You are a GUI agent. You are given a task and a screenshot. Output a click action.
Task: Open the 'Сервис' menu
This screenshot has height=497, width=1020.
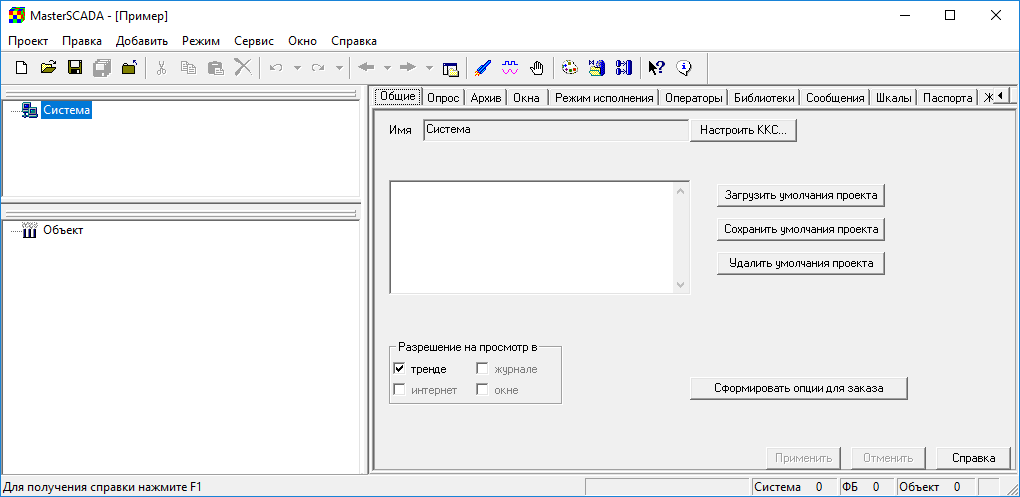click(254, 41)
